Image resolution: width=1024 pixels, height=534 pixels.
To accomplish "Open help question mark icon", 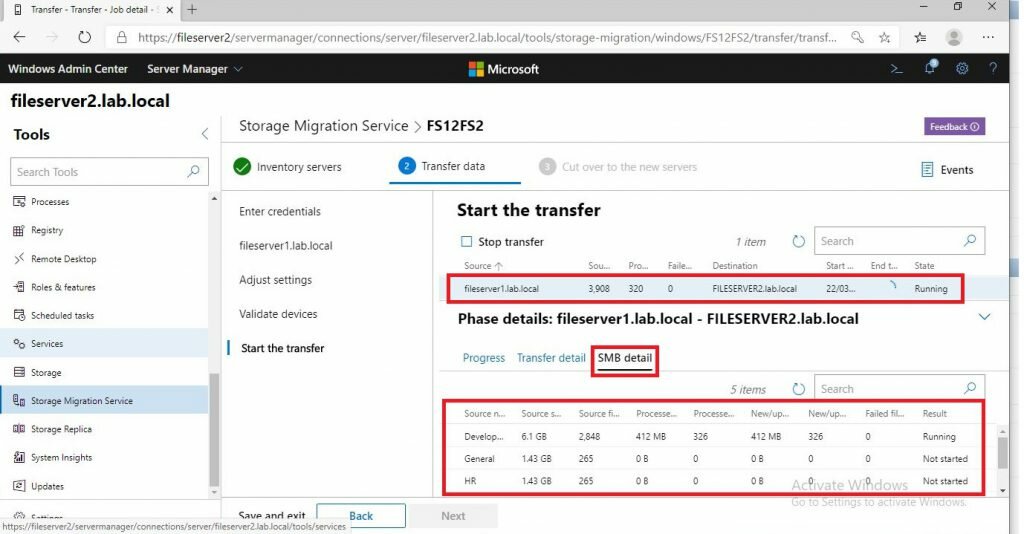I will pos(993,68).
